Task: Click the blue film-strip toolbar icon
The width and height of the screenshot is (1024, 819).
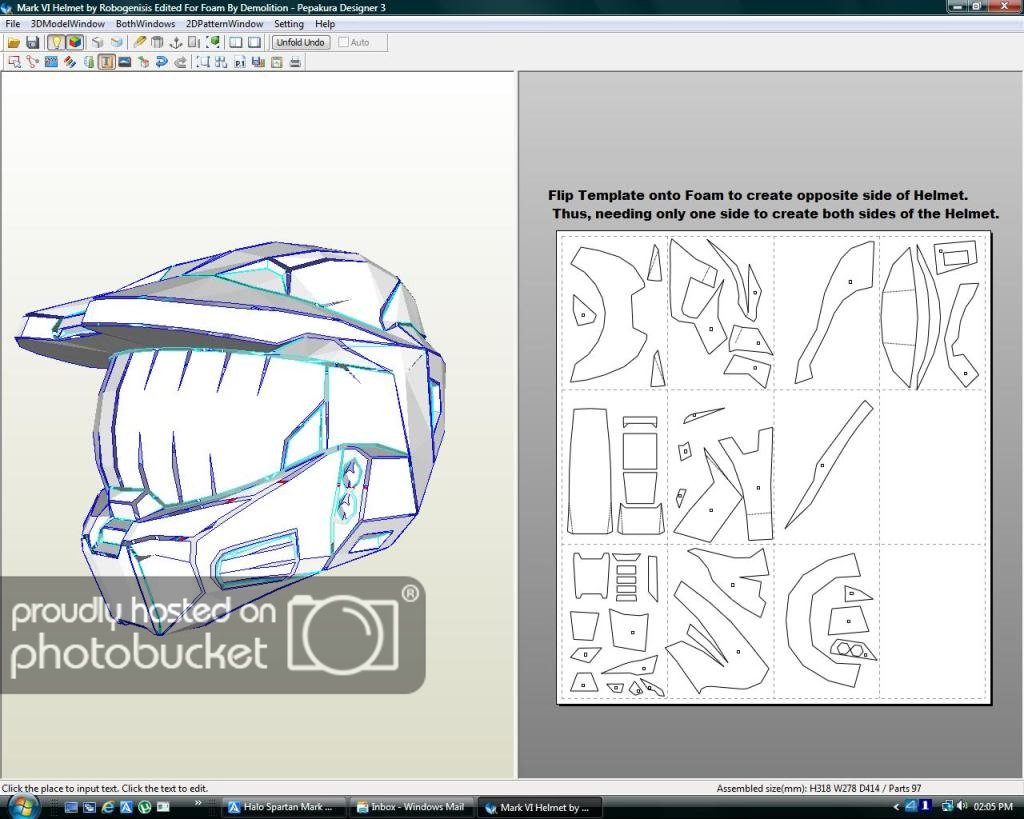Action: coord(51,62)
